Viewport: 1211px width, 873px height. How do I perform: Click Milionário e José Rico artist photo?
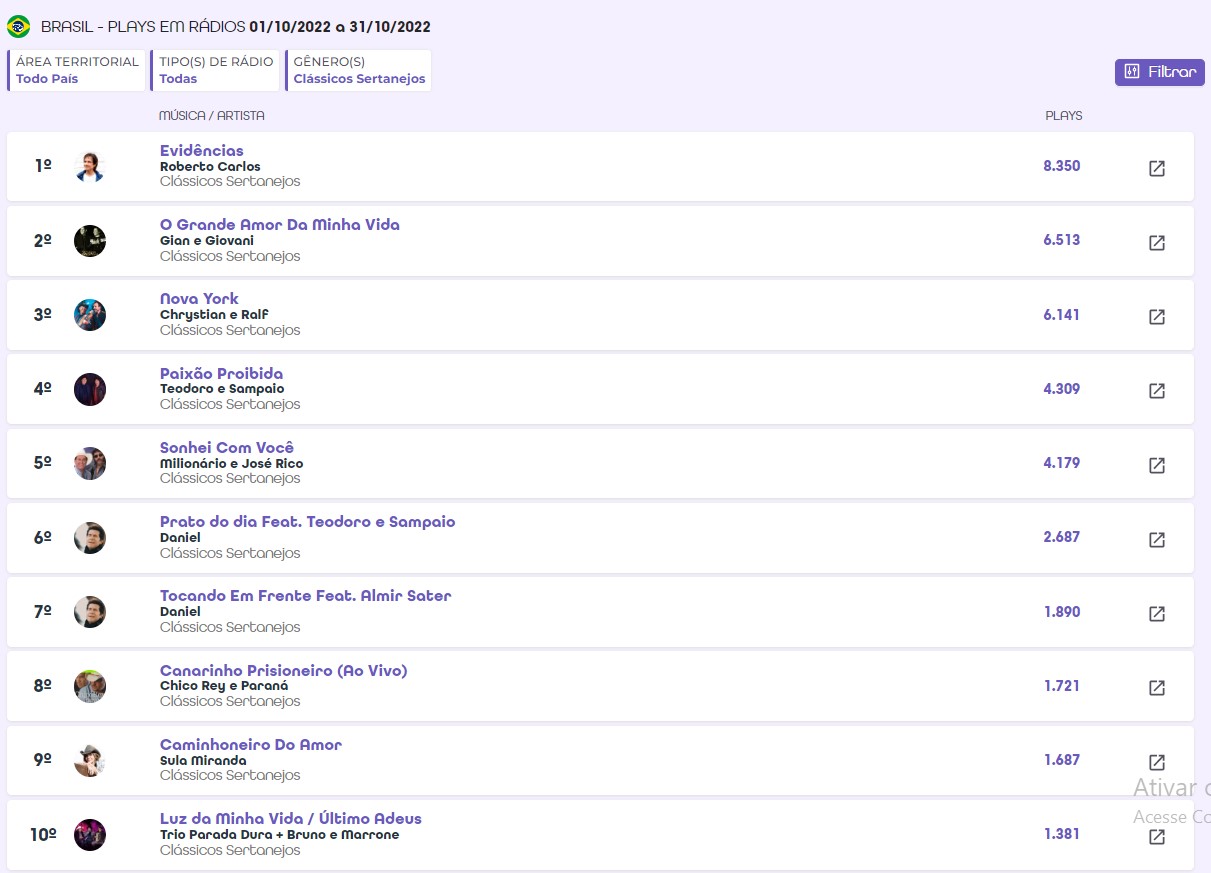pyautogui.click(x=90, y=463)
